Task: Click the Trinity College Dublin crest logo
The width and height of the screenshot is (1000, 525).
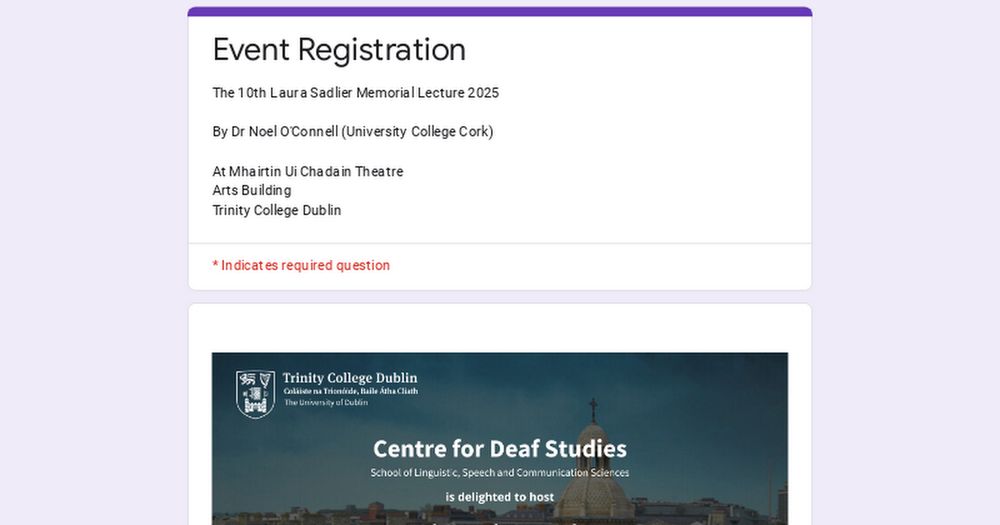Action: [x=255, y=394]
